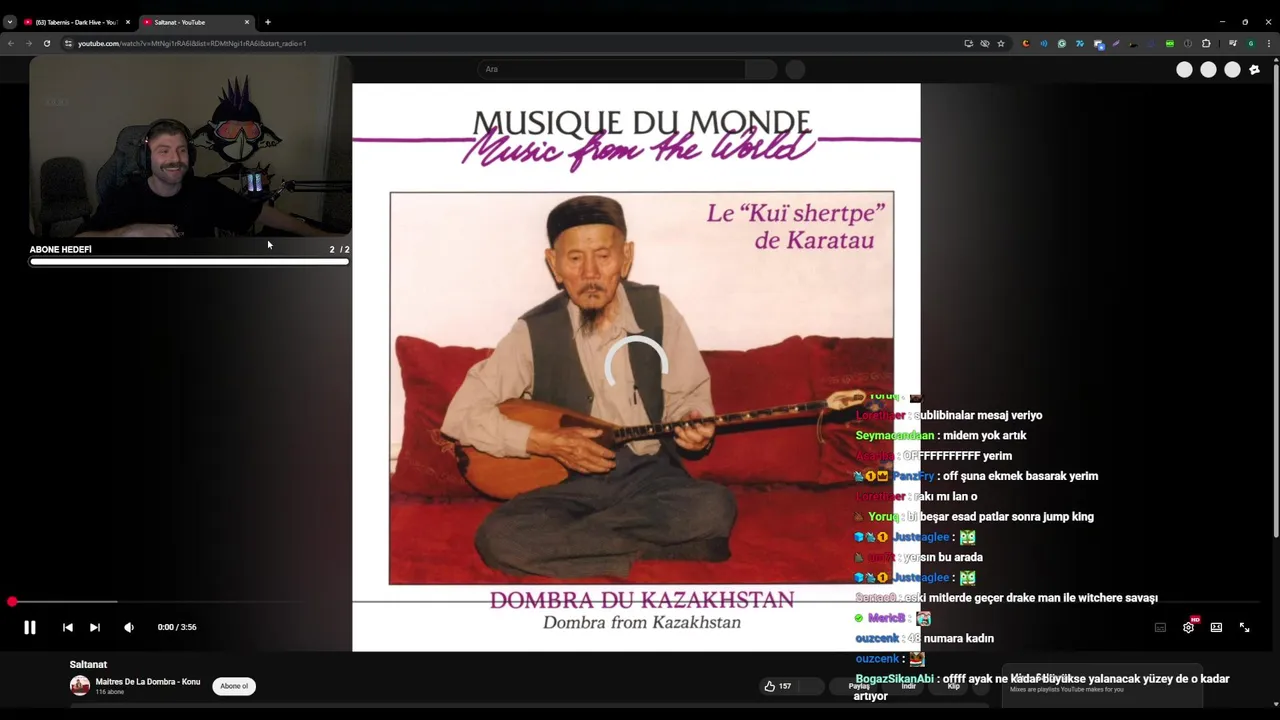Open the purple feather extension icon

coord(1116,43)
